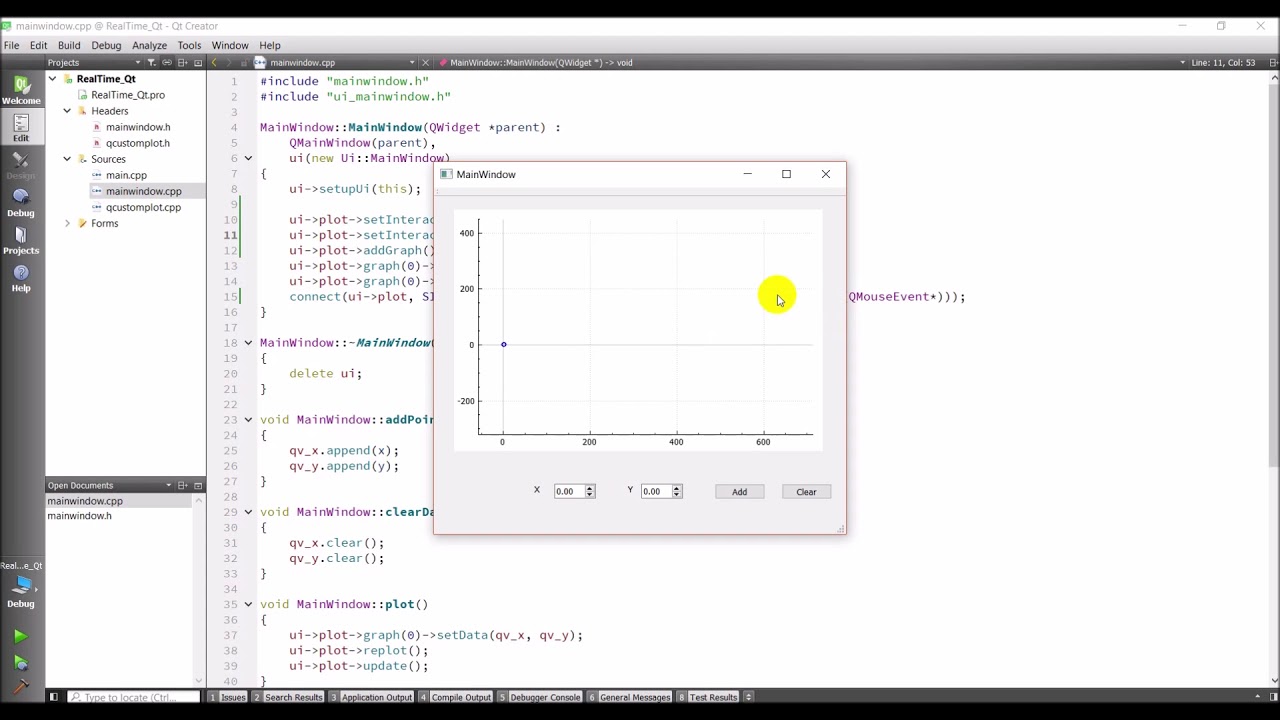The height and width of the screenshot is (720, 1280).
Task: Expand the Forms folder
Action: 67,223
